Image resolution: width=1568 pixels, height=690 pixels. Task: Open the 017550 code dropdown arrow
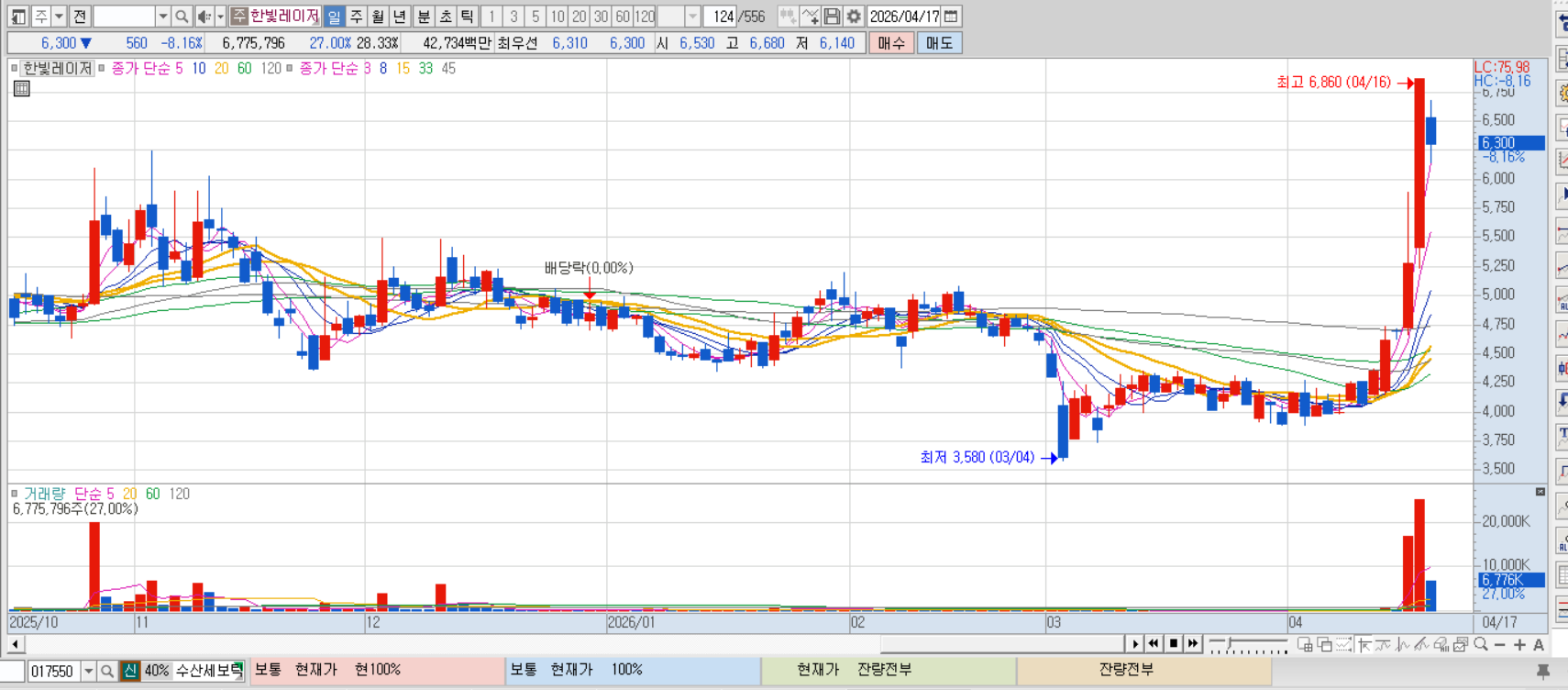click(89, 672)
